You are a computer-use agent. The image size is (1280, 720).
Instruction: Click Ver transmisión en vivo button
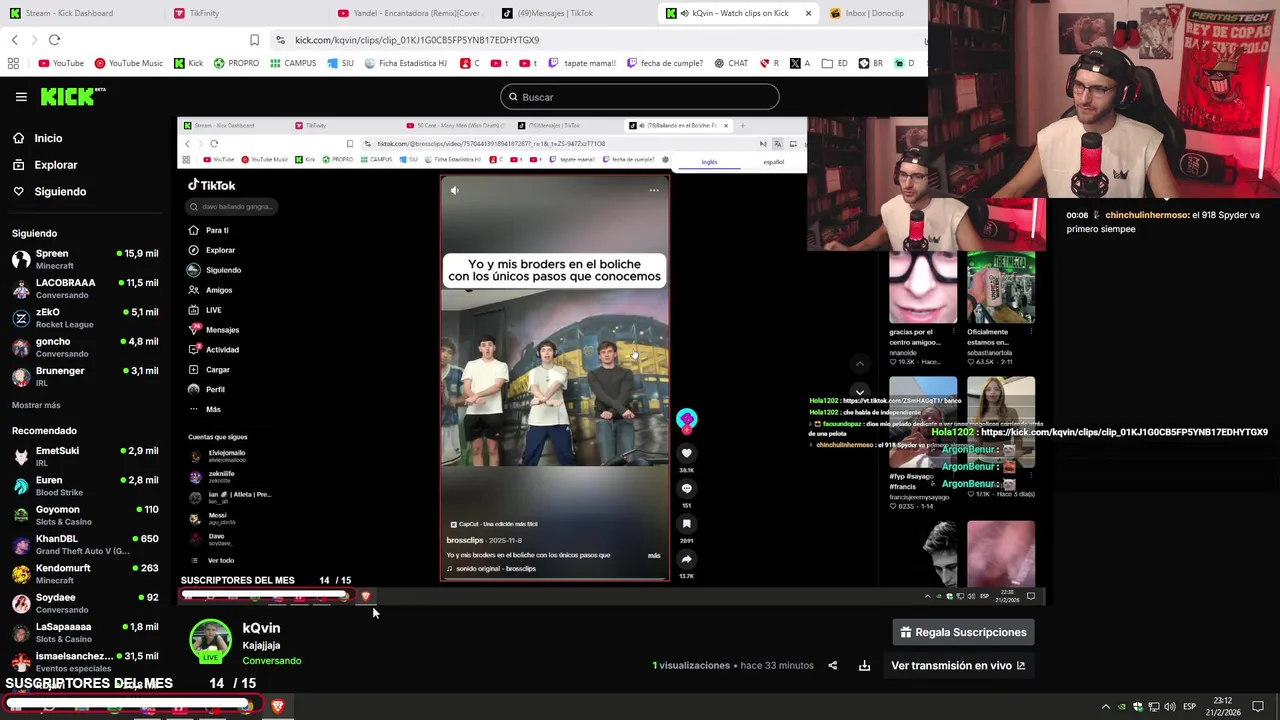(x=958, y=666)
